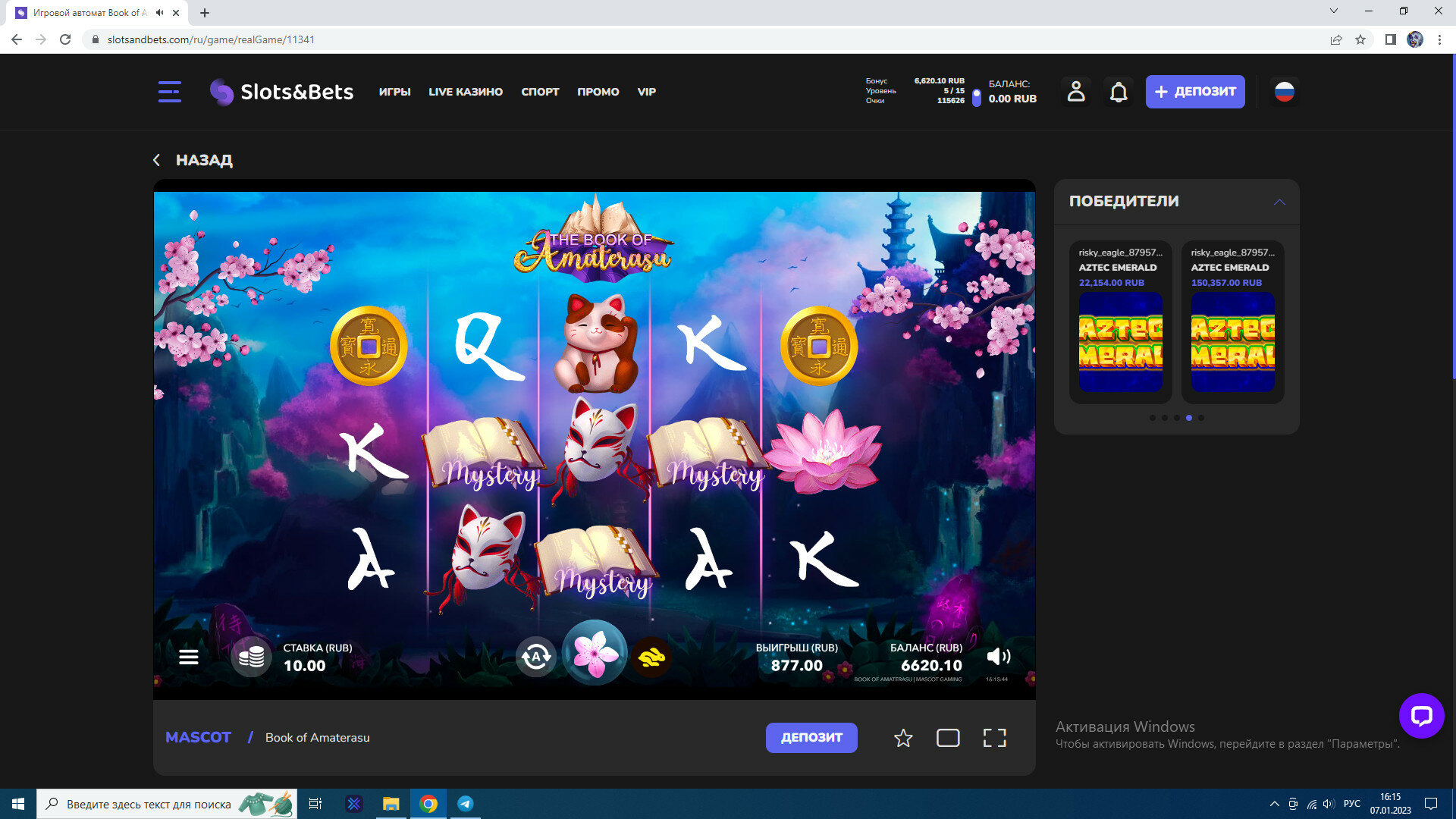1456x819 pixels.
Task: Toggle turbo mode rabbit icon
Action: (x=651, y=657)
